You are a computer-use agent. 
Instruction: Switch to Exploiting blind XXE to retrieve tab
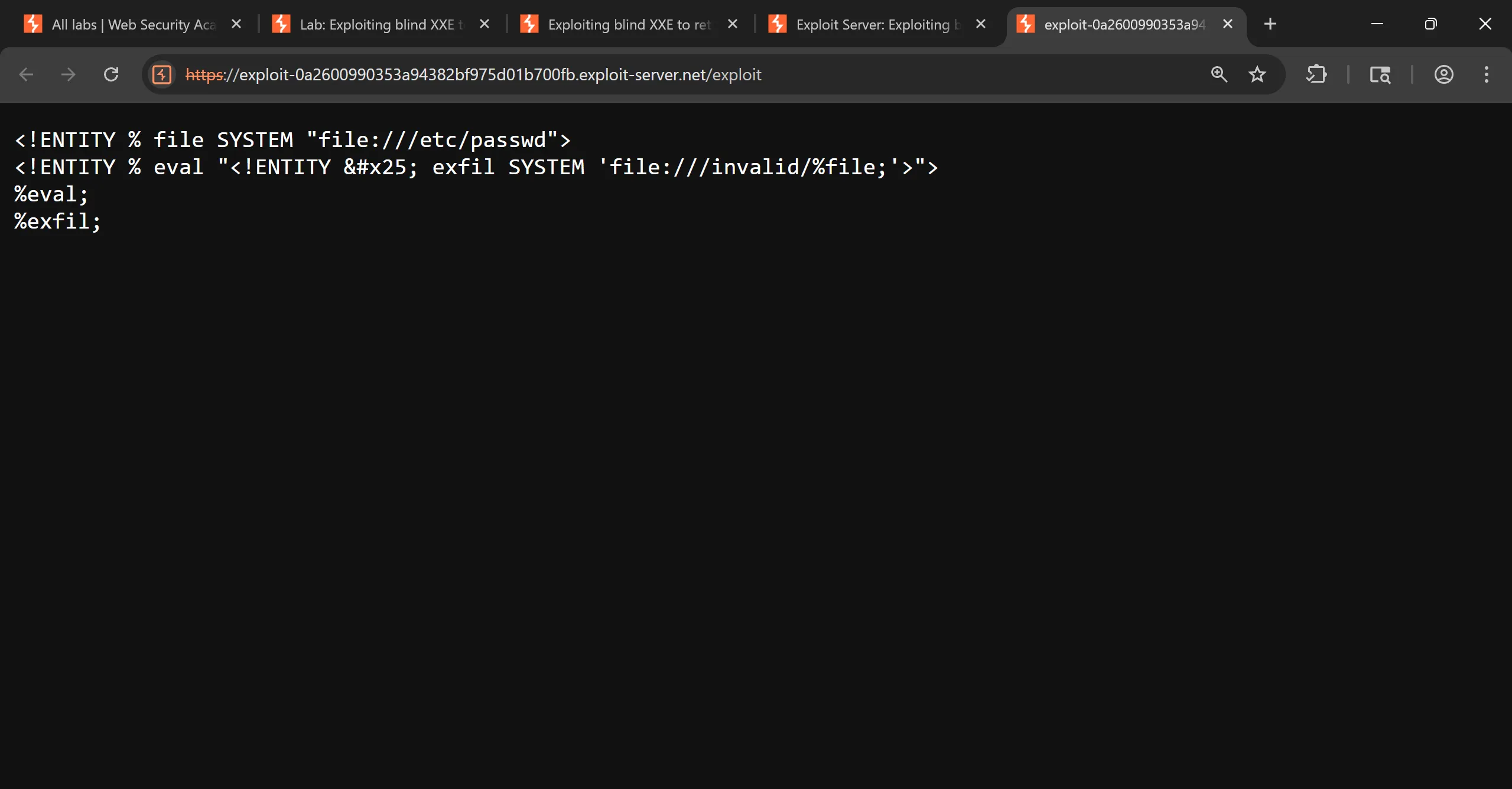(629, 24)
